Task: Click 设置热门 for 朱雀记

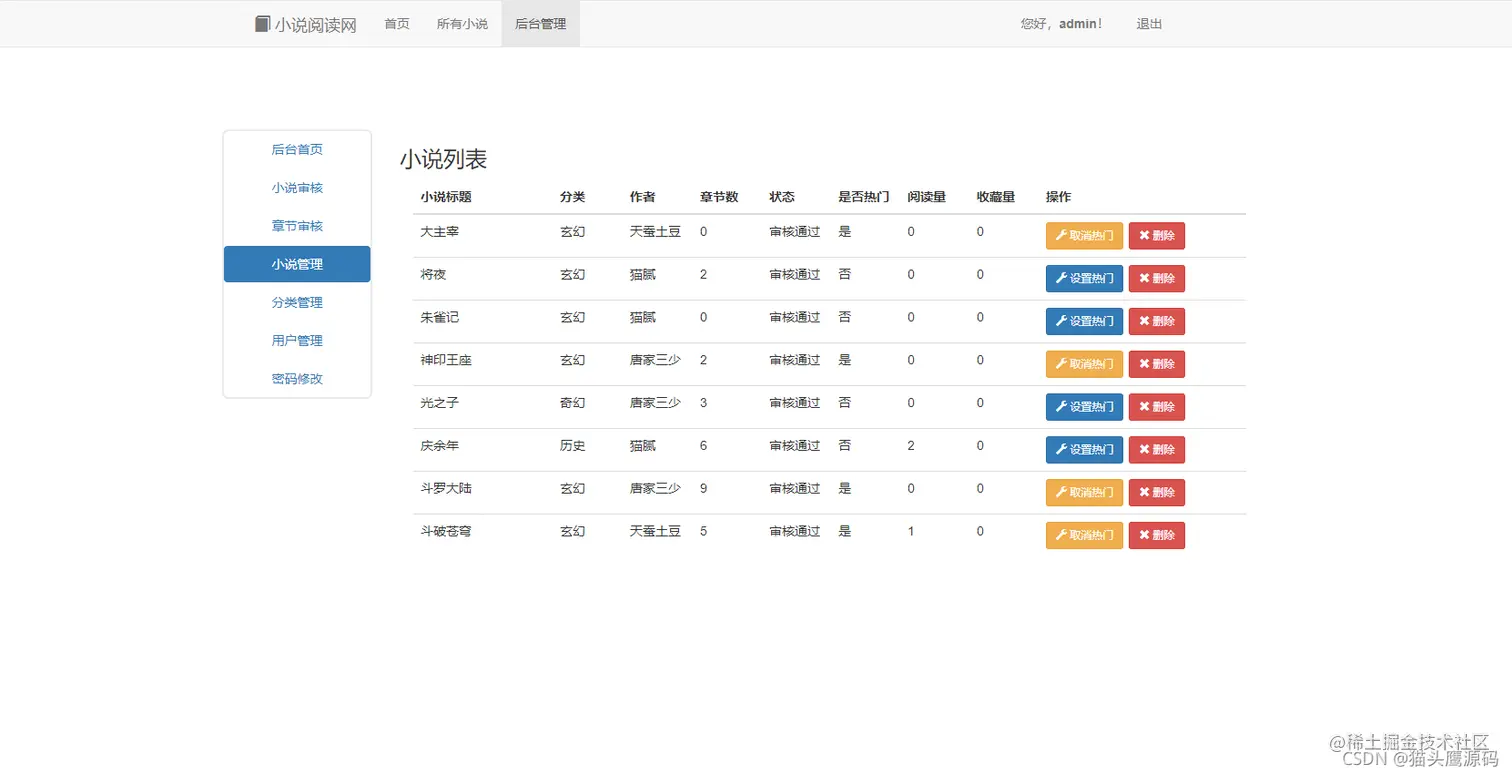Action: point(1084,321)
